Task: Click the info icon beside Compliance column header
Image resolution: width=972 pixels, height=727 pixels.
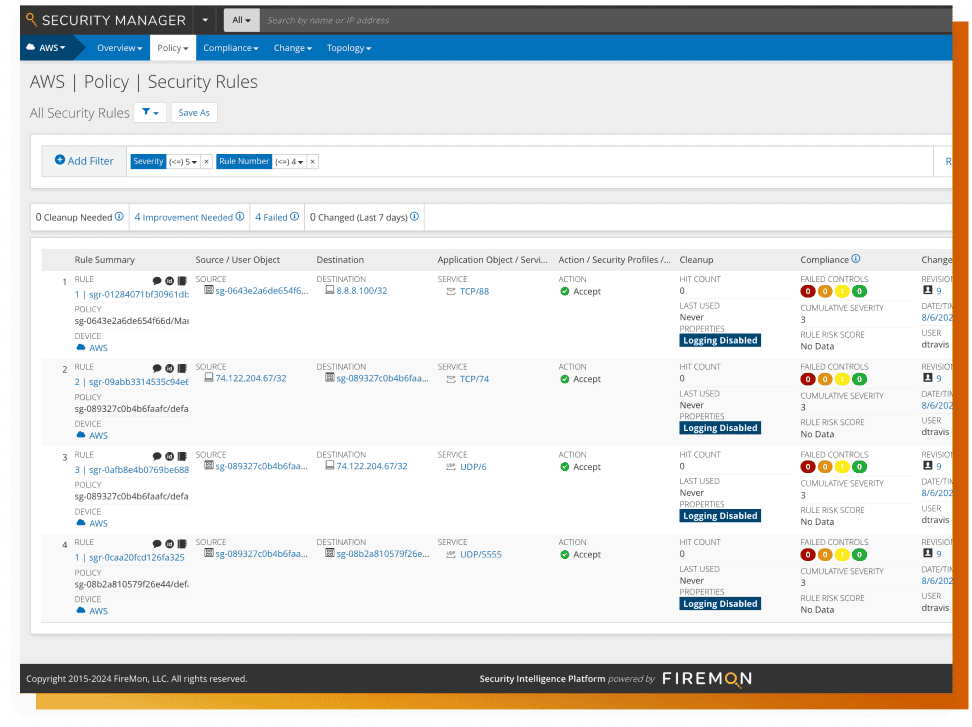Action: click(856, 260)
